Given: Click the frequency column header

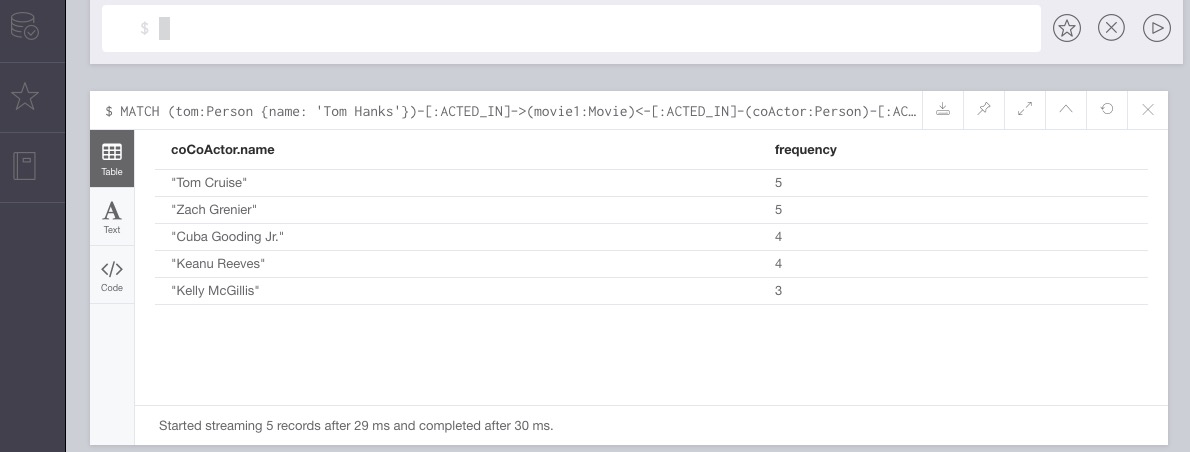Looking at the screenshot, I should click(805, 150).
